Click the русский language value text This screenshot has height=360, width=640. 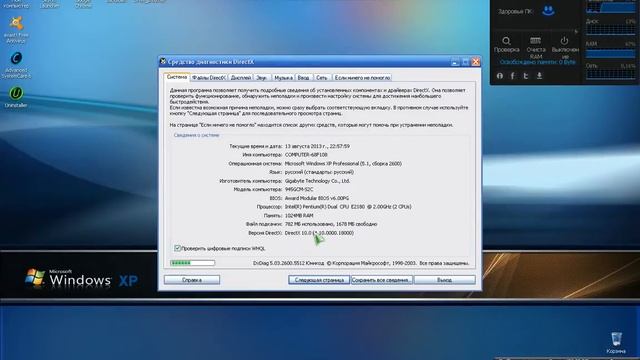(319, 172)
